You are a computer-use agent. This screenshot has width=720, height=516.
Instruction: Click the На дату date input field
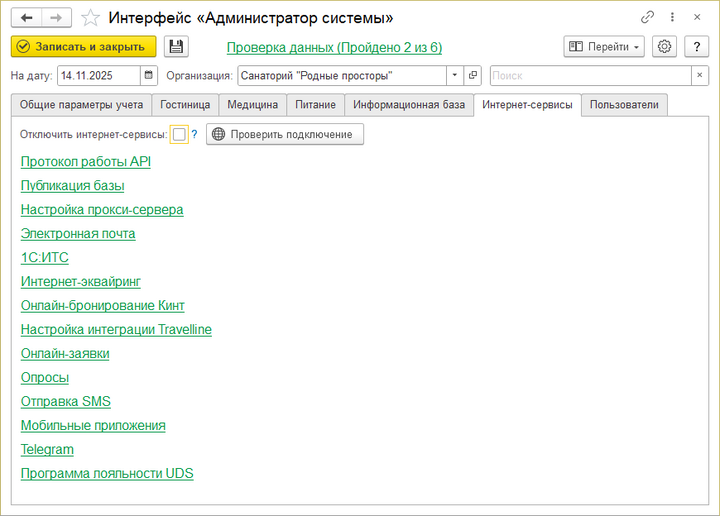pos(99,75)
